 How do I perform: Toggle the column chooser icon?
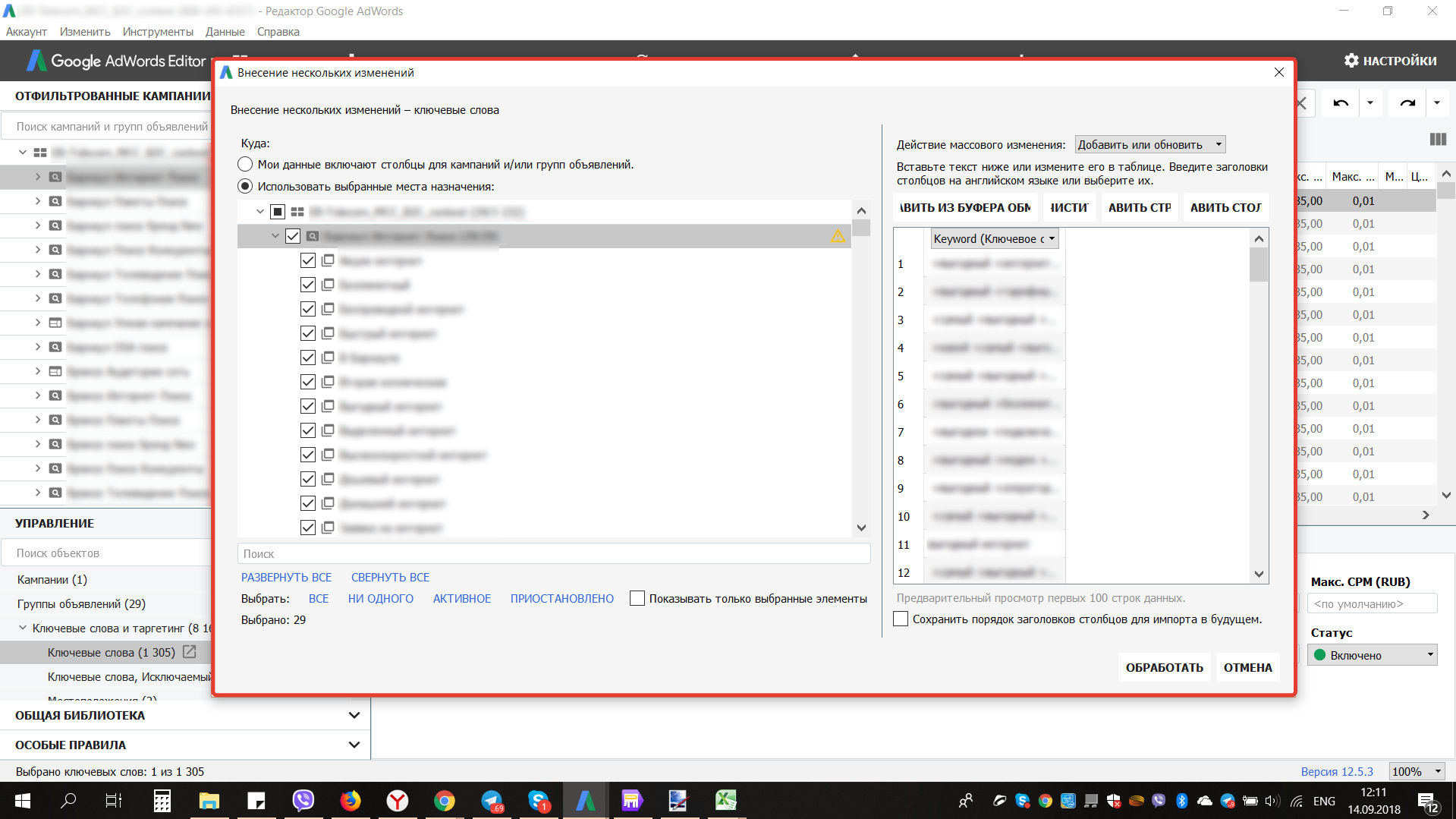coord(1437,139)
